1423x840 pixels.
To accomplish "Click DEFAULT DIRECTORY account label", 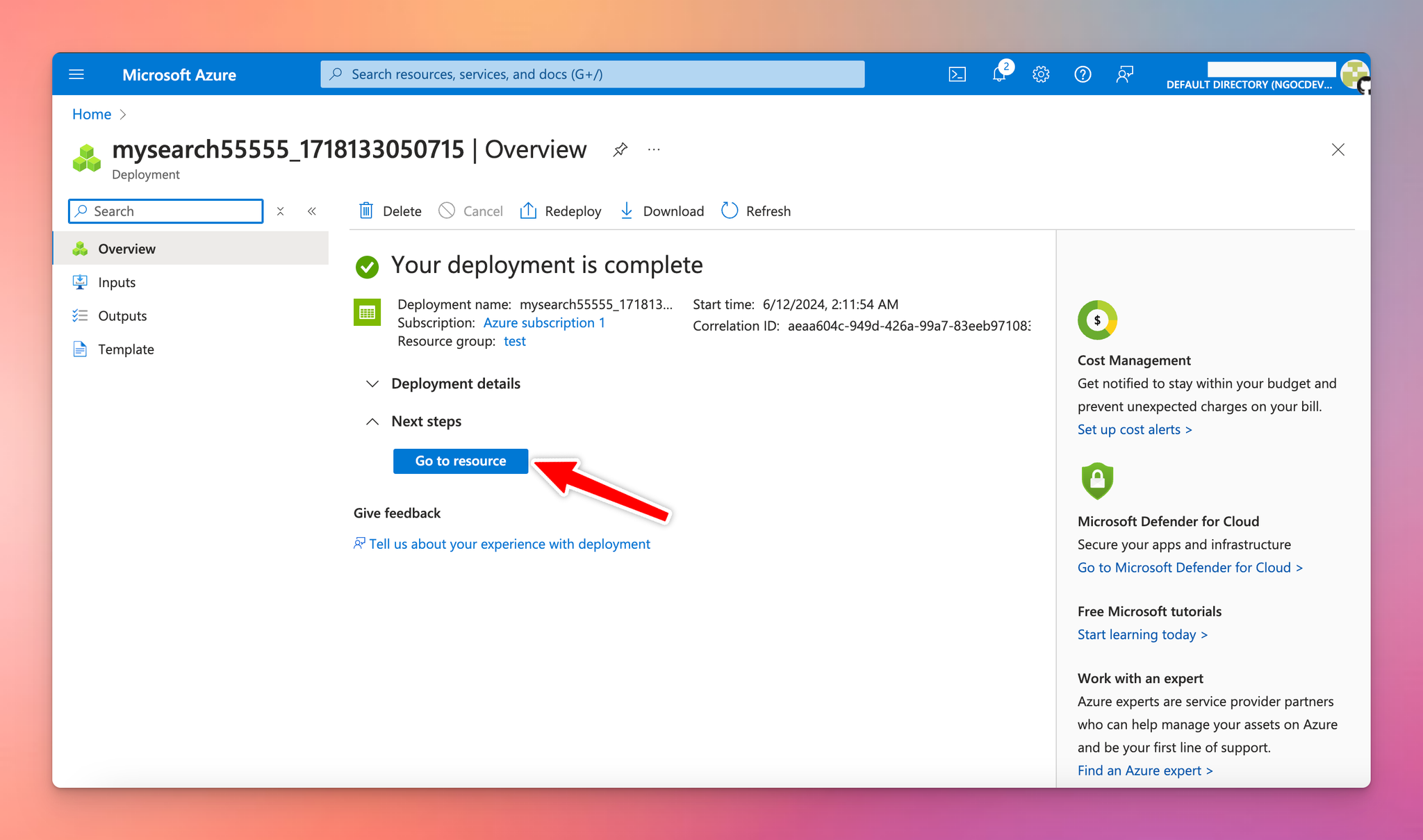I will (1249, 85).
